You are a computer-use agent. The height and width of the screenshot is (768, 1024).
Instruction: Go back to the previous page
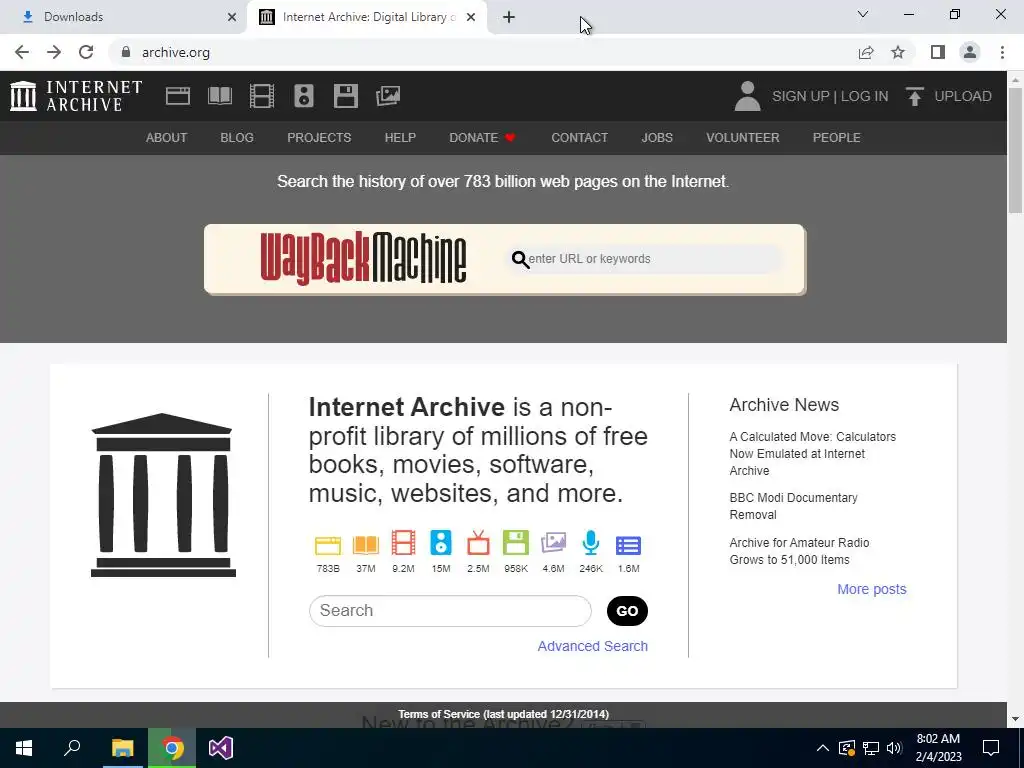[x=22, y=52]
